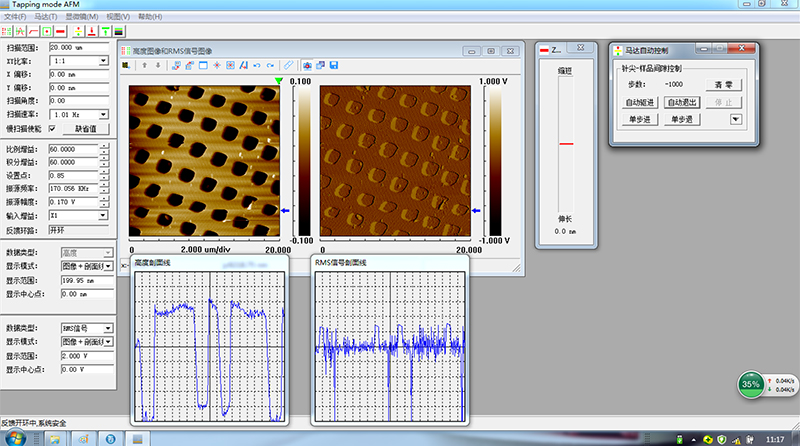Click the grey up arrow in image toolbar
The image size is (800, 446).
[144, 65]
